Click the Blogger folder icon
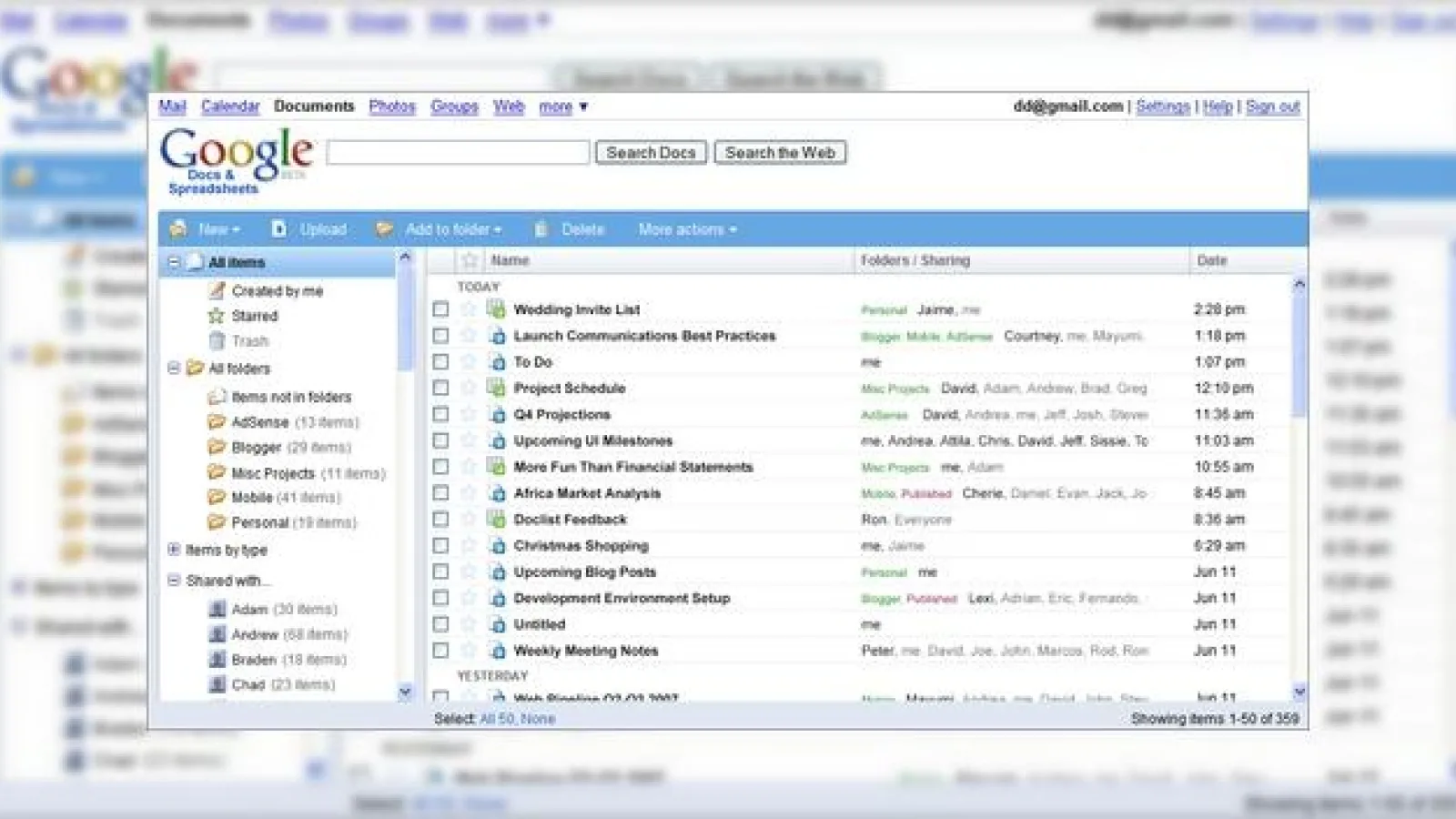Image resolution: width=1456 pixels, height=819 pixels. tap(217, 447)
